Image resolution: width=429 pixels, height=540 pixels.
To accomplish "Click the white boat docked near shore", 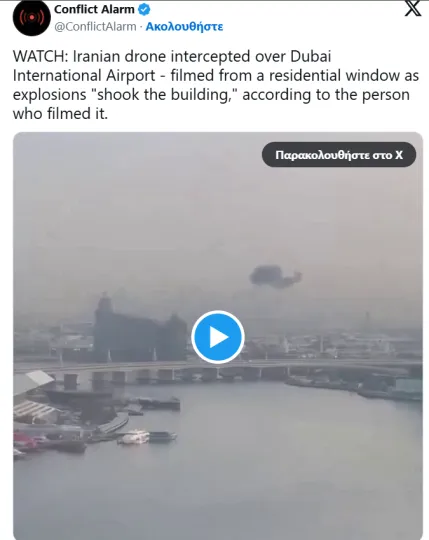I will [136, 437].
